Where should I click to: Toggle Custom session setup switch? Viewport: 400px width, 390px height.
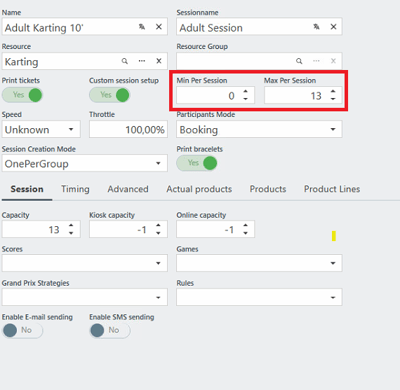pos(110,95)
